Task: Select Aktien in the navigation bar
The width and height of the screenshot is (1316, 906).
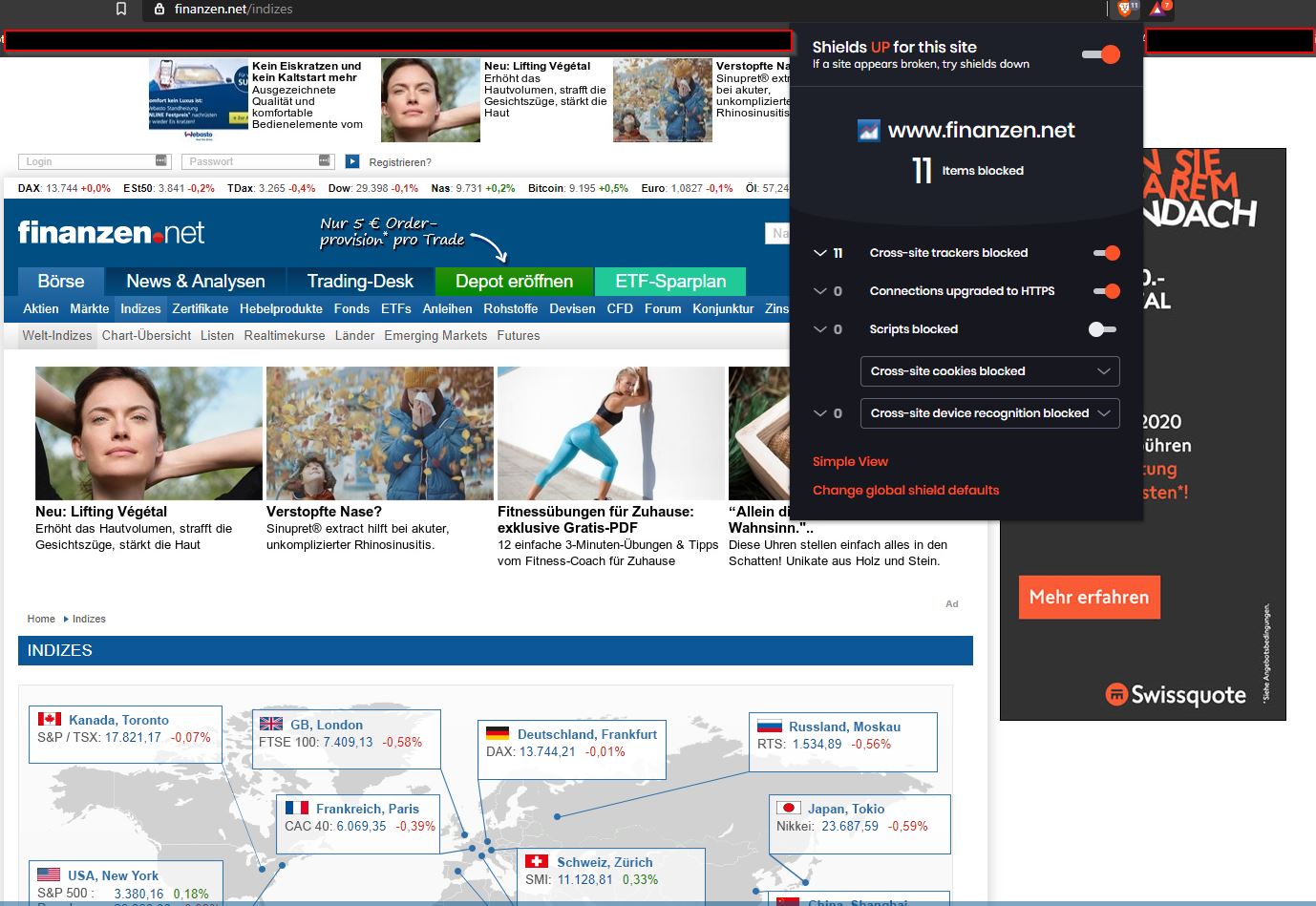Action: [41, 308]
